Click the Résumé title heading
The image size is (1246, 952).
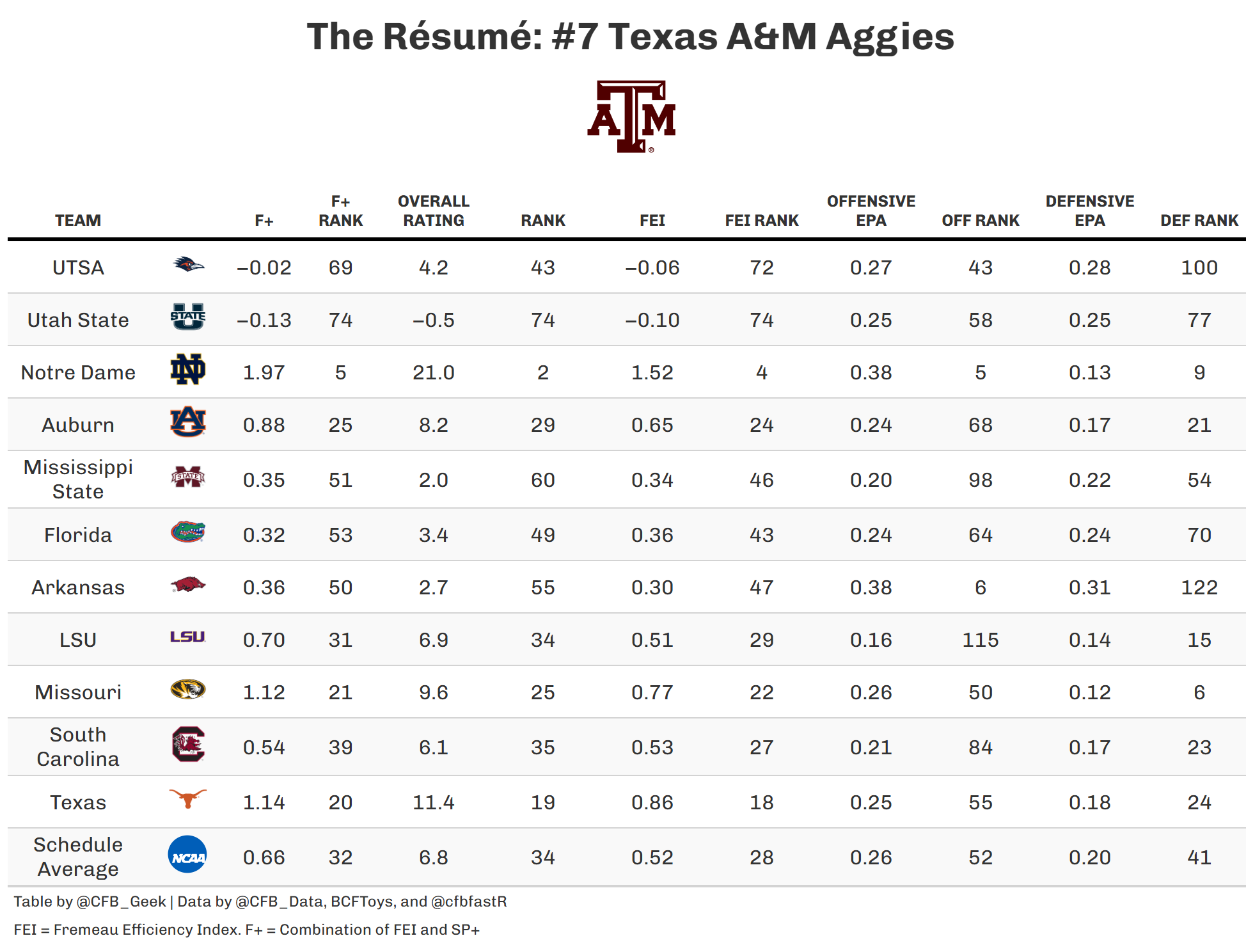click(x=630, y=36)
